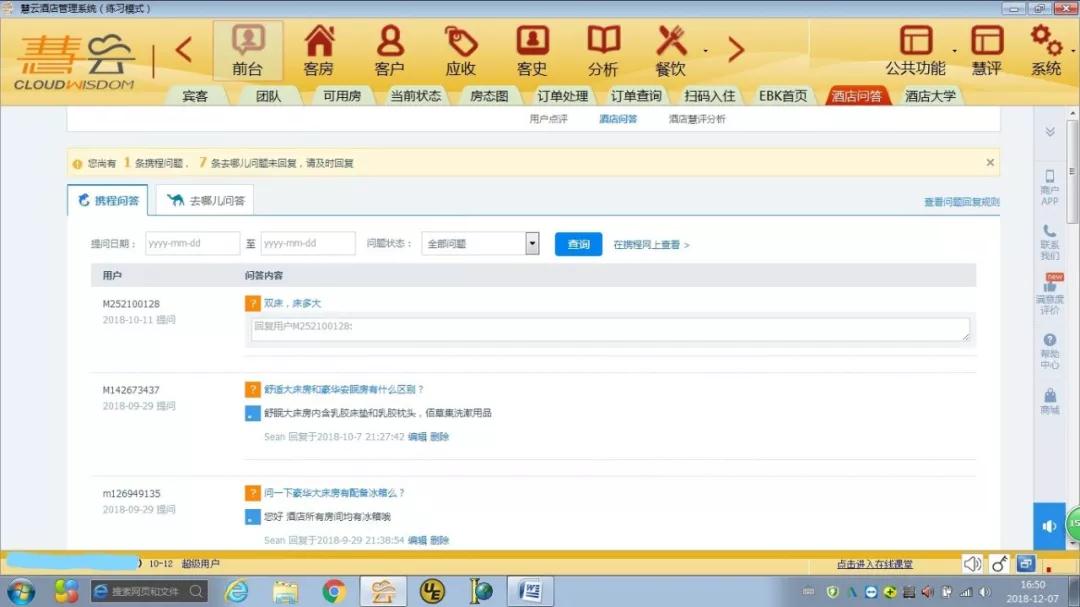Open the 帮助中心 help center
The image size is (1080, 607).
(1050, 349)
